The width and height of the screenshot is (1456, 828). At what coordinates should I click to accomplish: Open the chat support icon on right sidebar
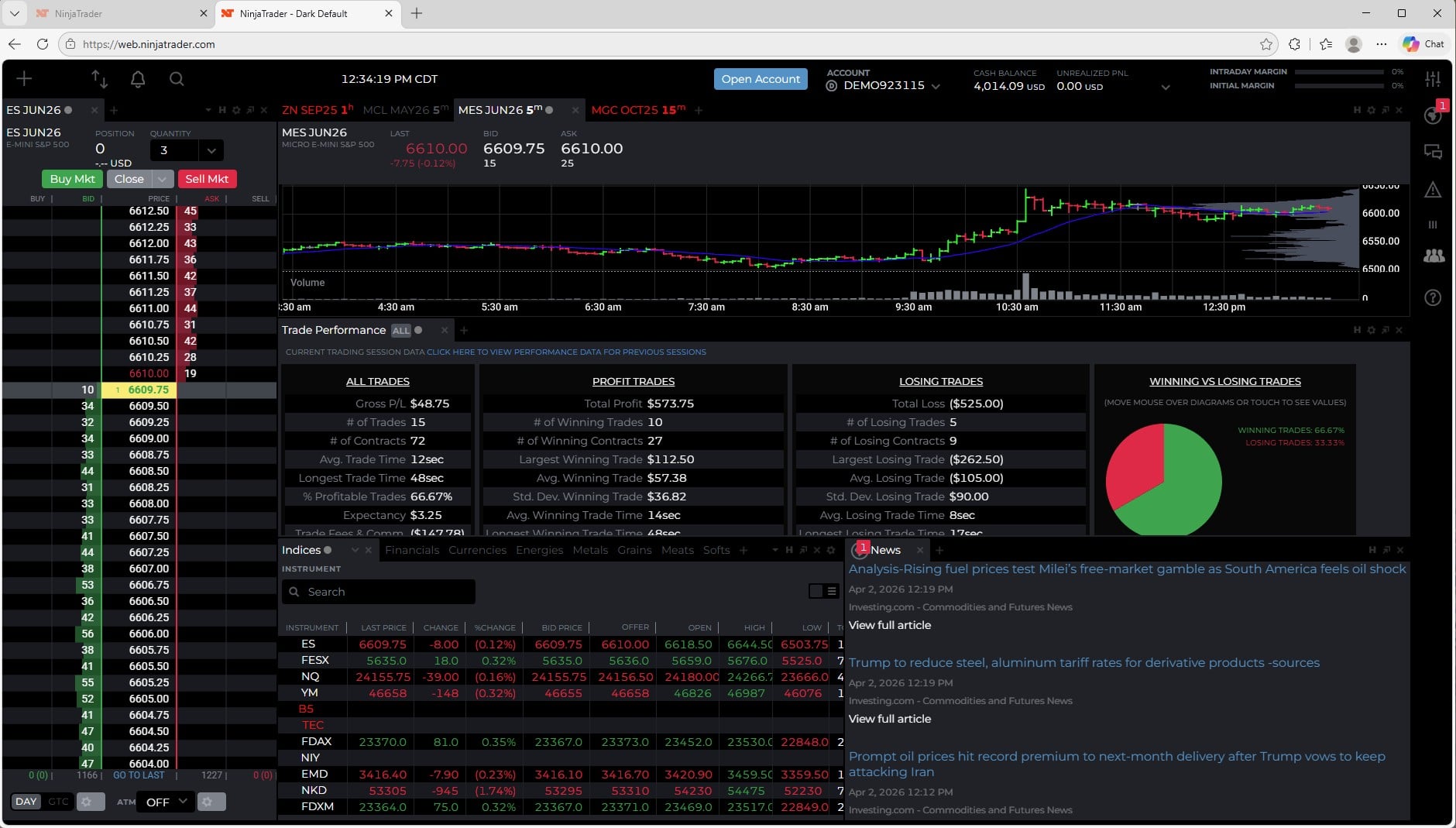point(1434,153)
